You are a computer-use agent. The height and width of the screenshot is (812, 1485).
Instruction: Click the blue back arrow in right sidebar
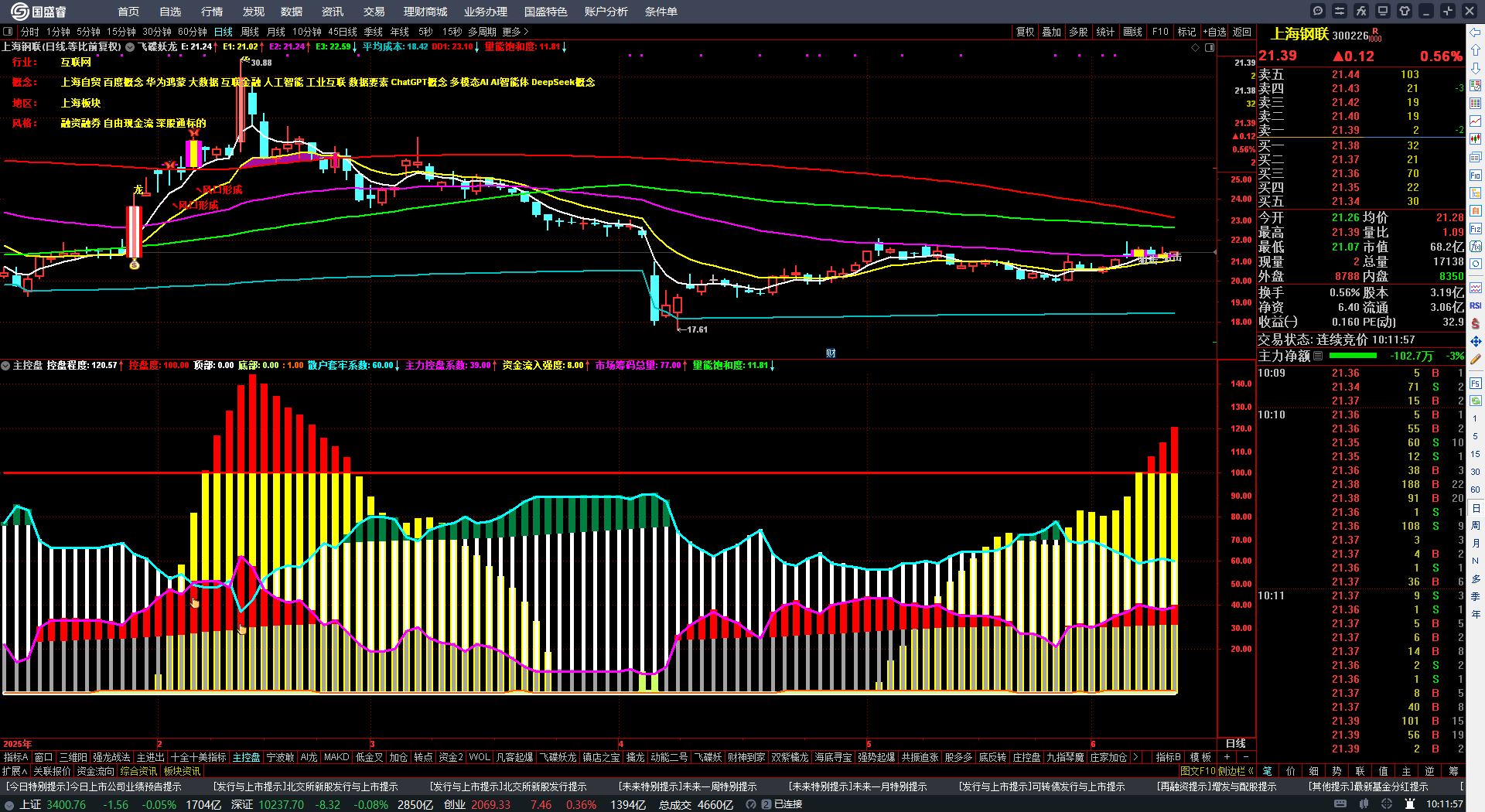coord(1476,32)
